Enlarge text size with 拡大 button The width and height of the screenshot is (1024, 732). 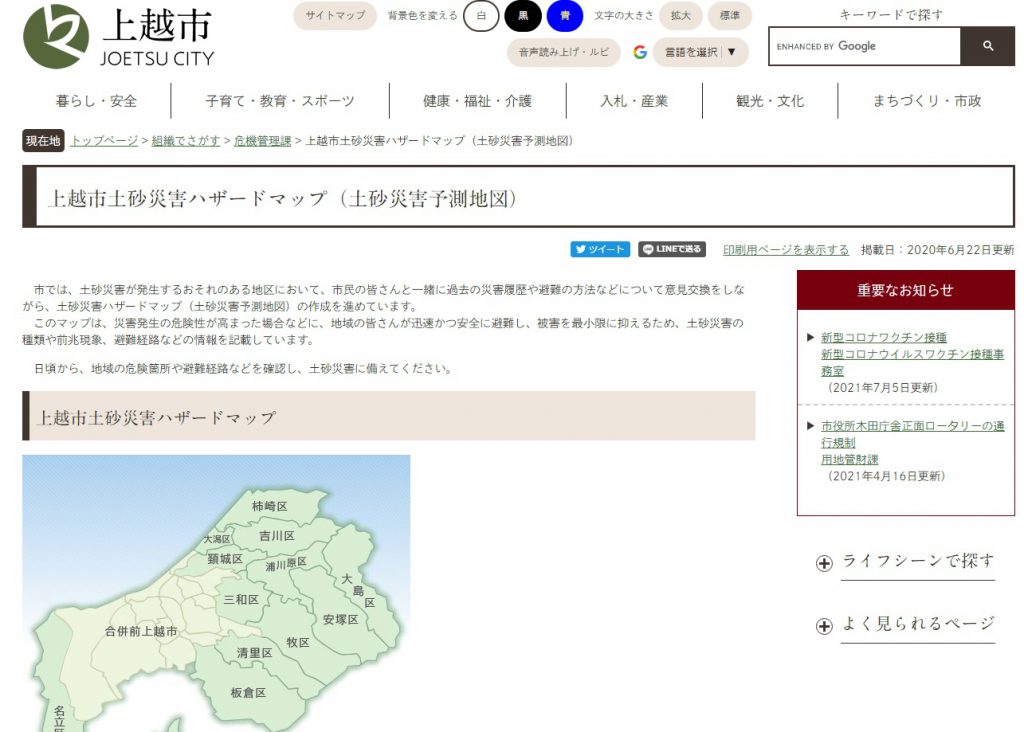point(680,16)
